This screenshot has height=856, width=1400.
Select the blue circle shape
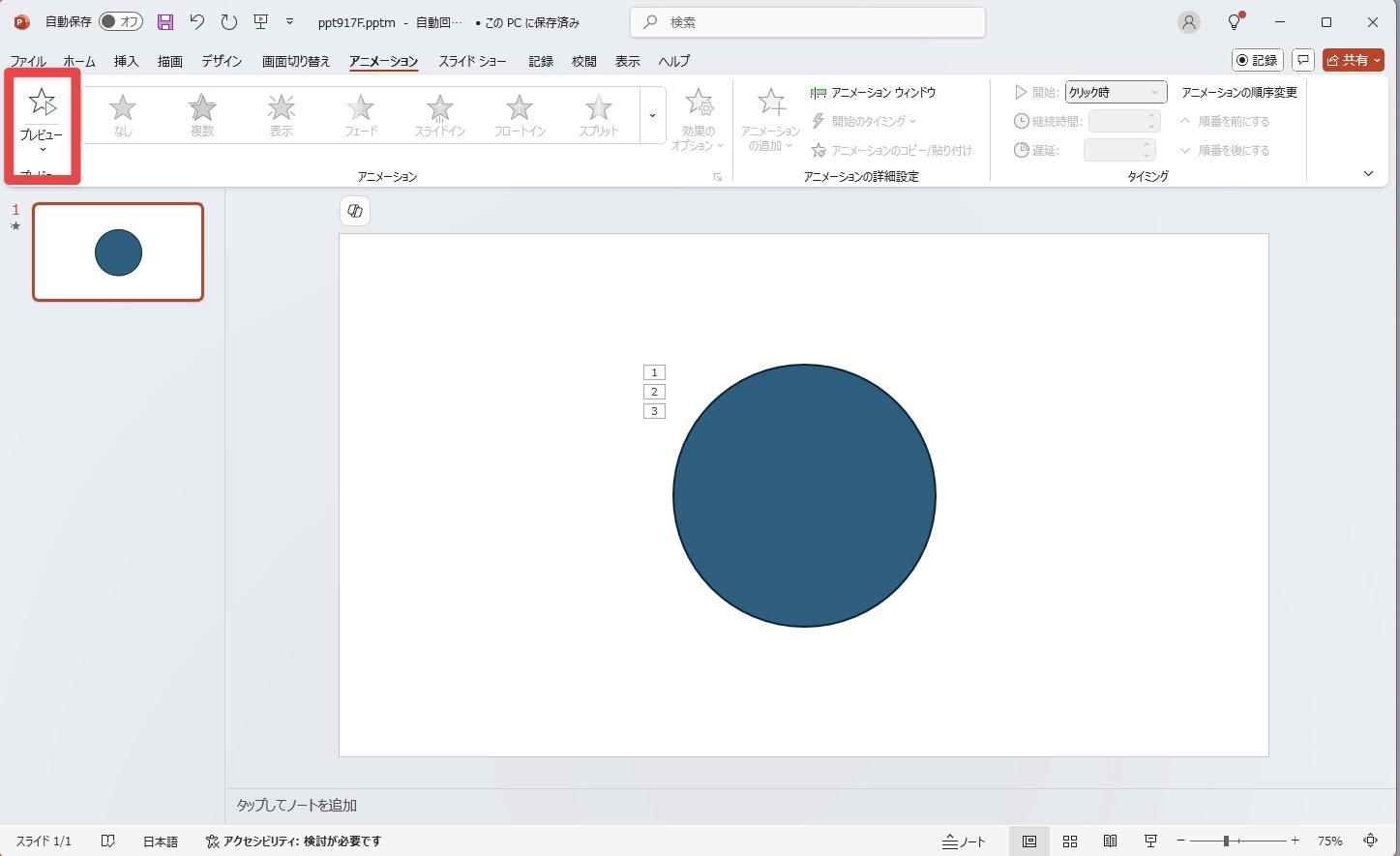pos(804,495)
